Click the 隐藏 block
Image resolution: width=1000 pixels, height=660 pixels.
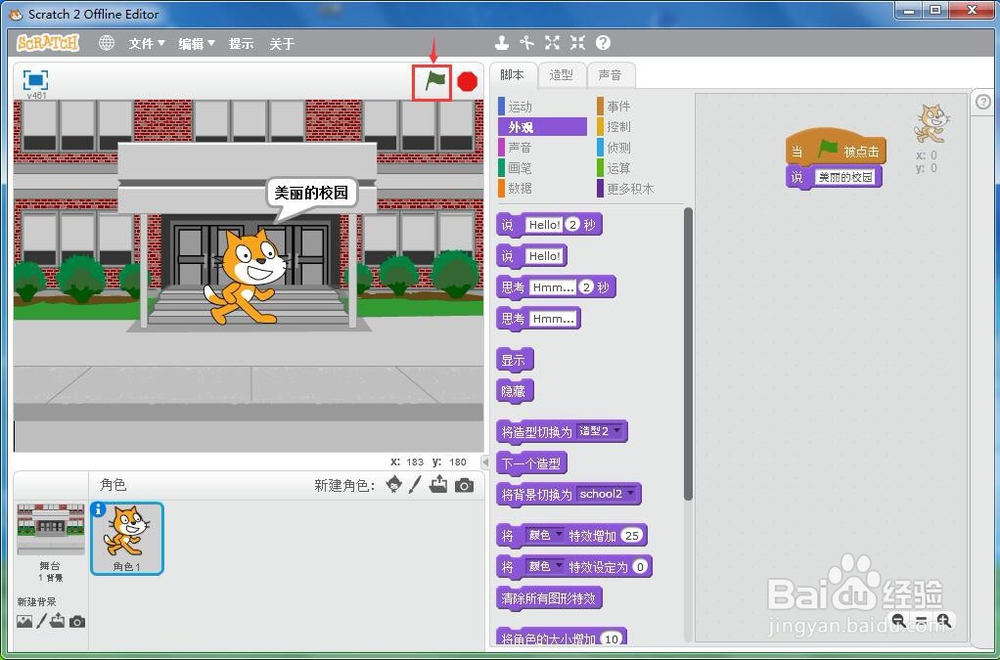click(514, 390)
